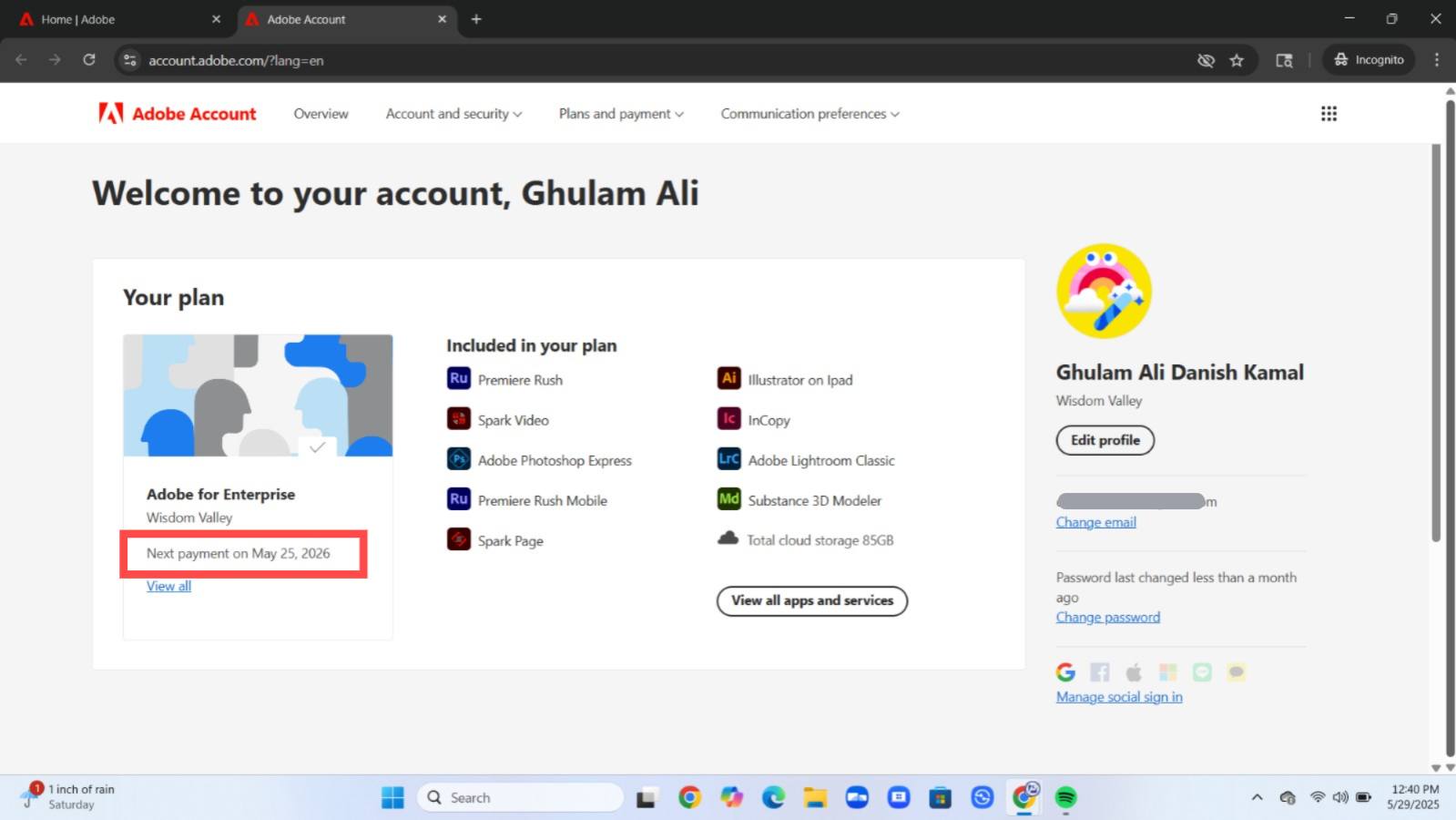The height and width of the screenshot is (820, 1456).
Task: Click the profile avatar picture
Action: 1104,291
